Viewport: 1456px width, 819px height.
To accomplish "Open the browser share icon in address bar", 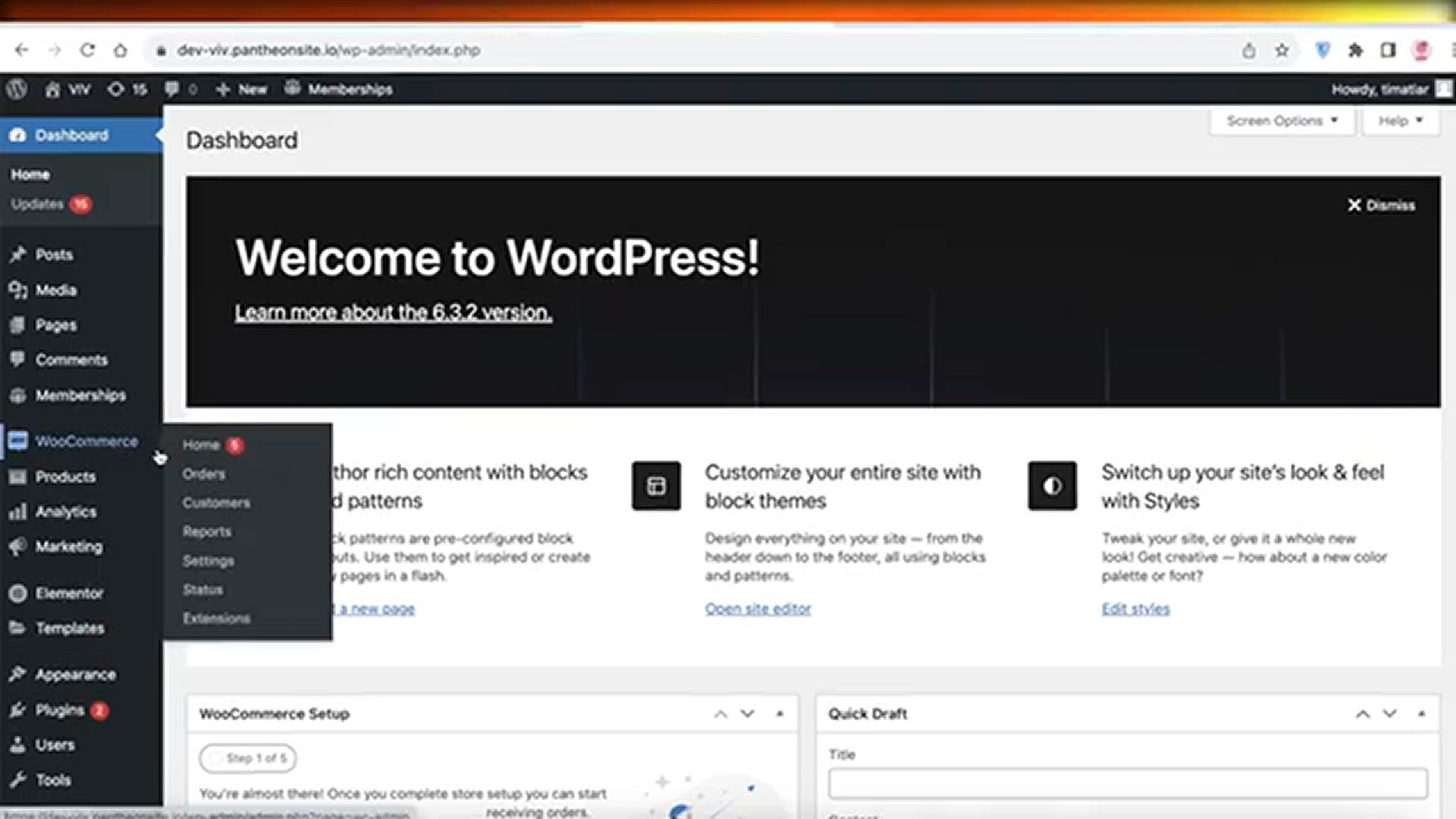I will click(x=1248, y=51).
